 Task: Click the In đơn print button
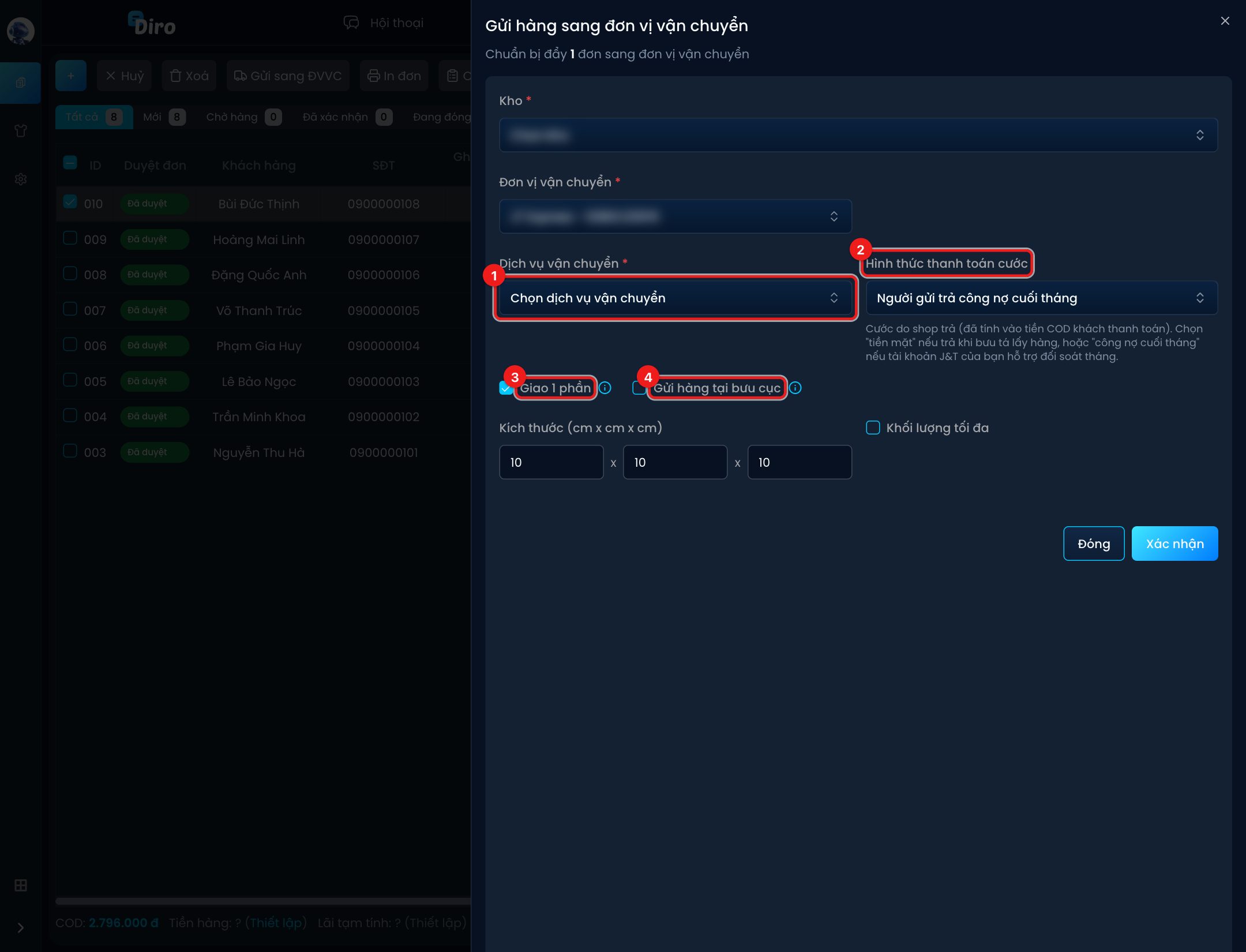click(394, 76)
